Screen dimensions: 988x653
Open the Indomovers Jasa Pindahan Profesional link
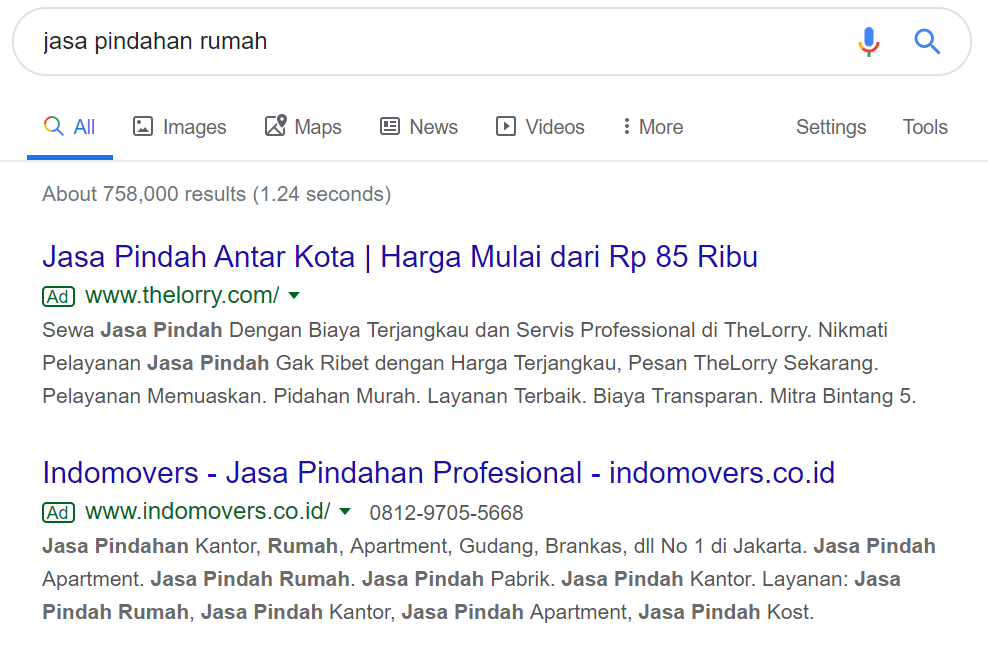point(439,473)
